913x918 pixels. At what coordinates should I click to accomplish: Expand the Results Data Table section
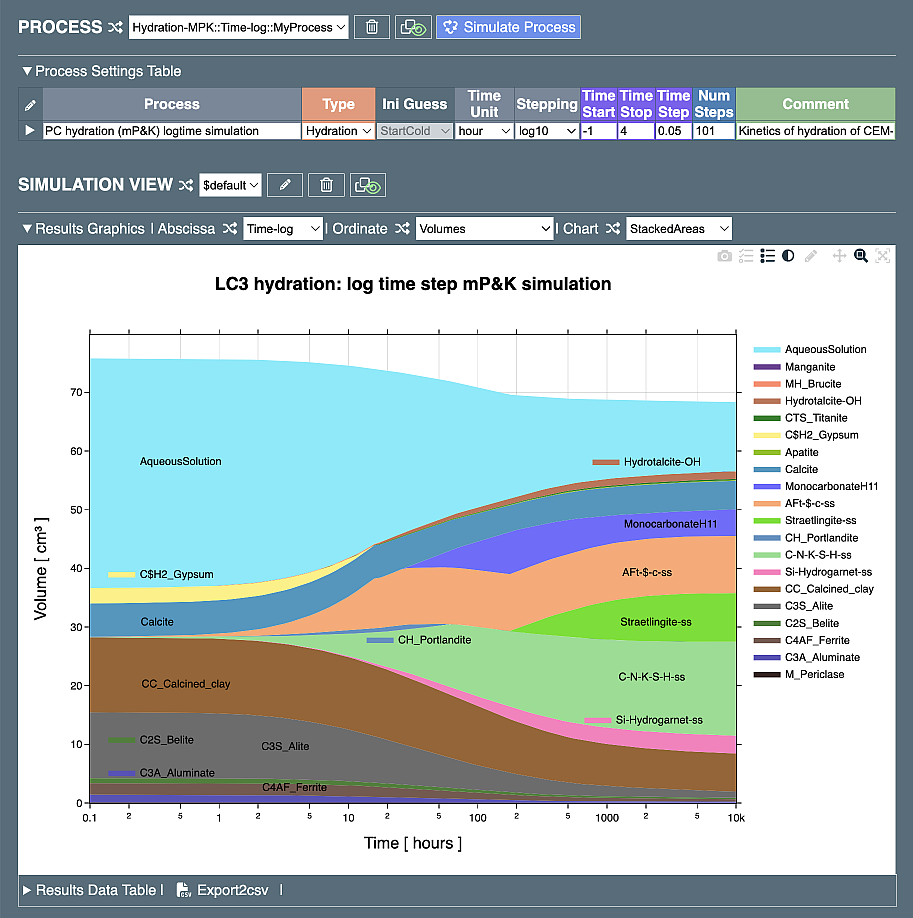90,890
